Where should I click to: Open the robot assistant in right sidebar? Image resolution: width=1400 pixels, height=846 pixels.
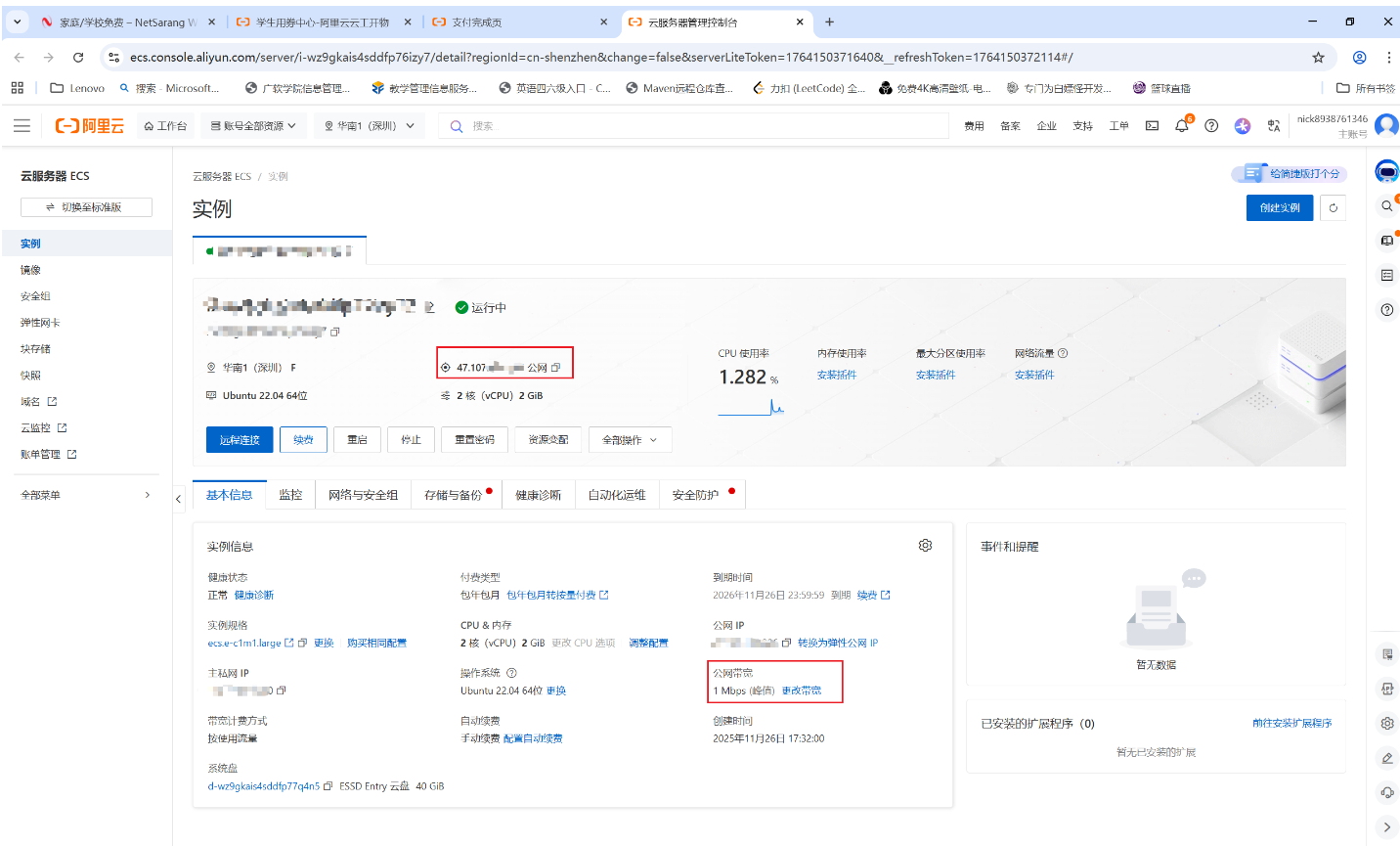(x=1386, y=172)
